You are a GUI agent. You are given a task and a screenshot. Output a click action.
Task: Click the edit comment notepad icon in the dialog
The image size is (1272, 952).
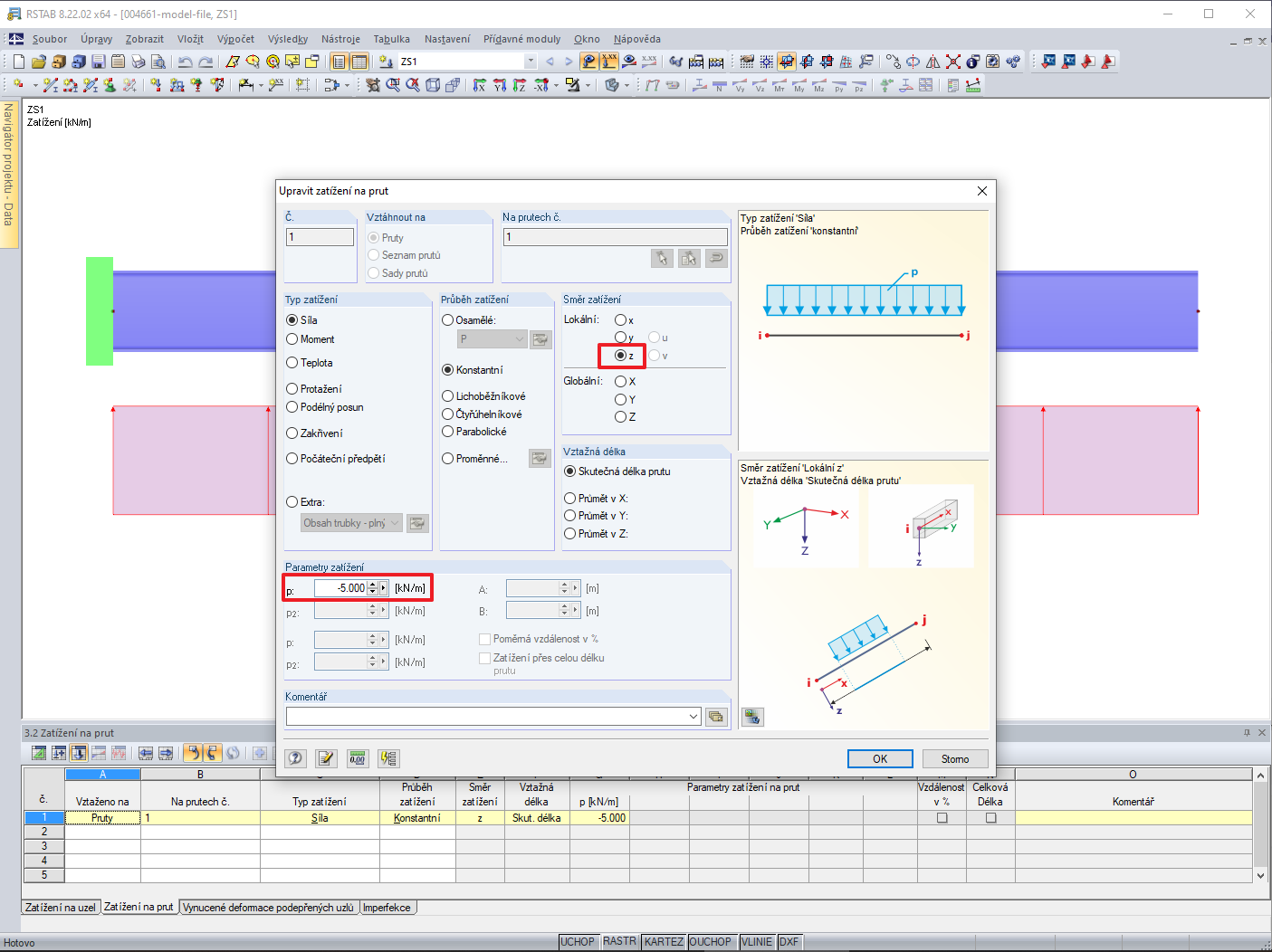pos(326,758)
